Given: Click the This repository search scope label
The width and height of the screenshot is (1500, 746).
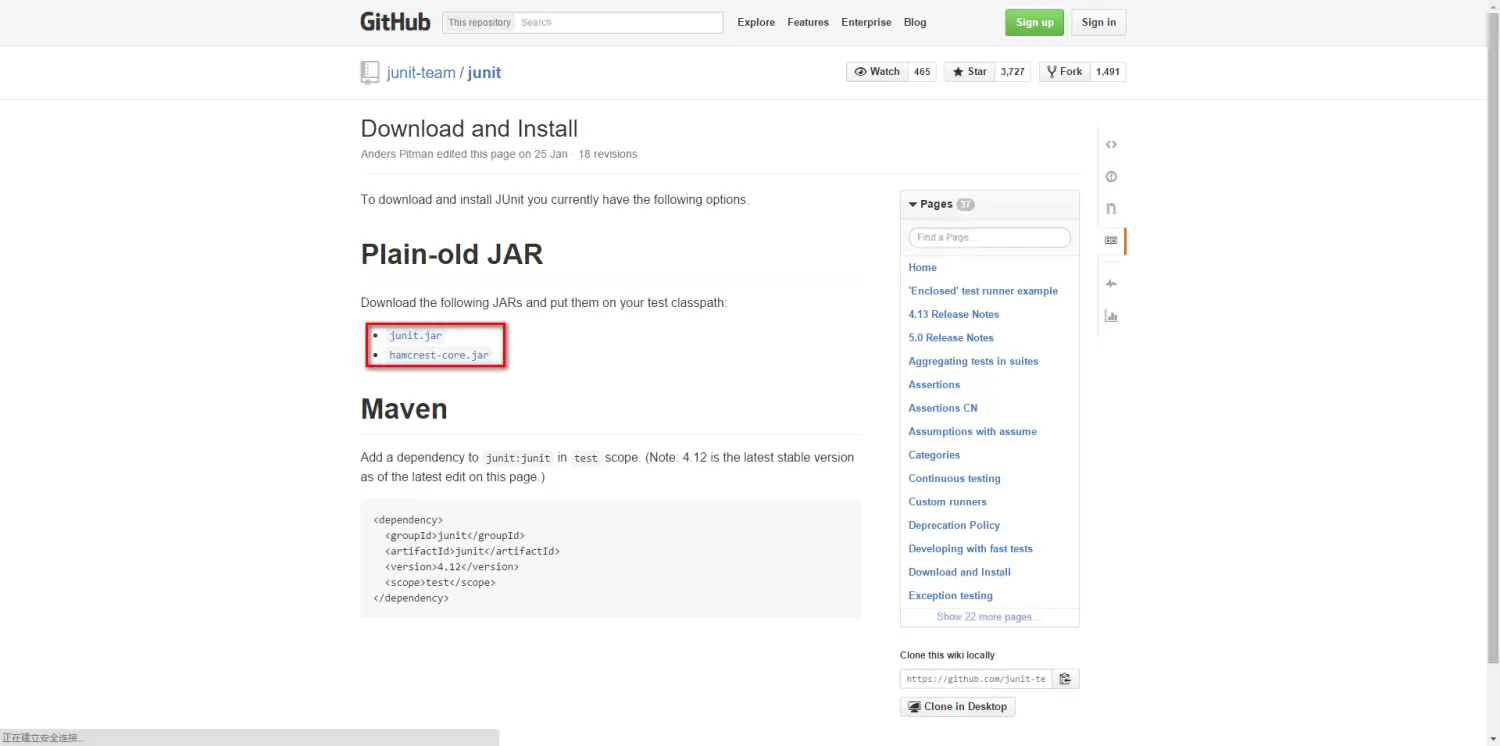Looking at the screenshot, I should [479, 22].
